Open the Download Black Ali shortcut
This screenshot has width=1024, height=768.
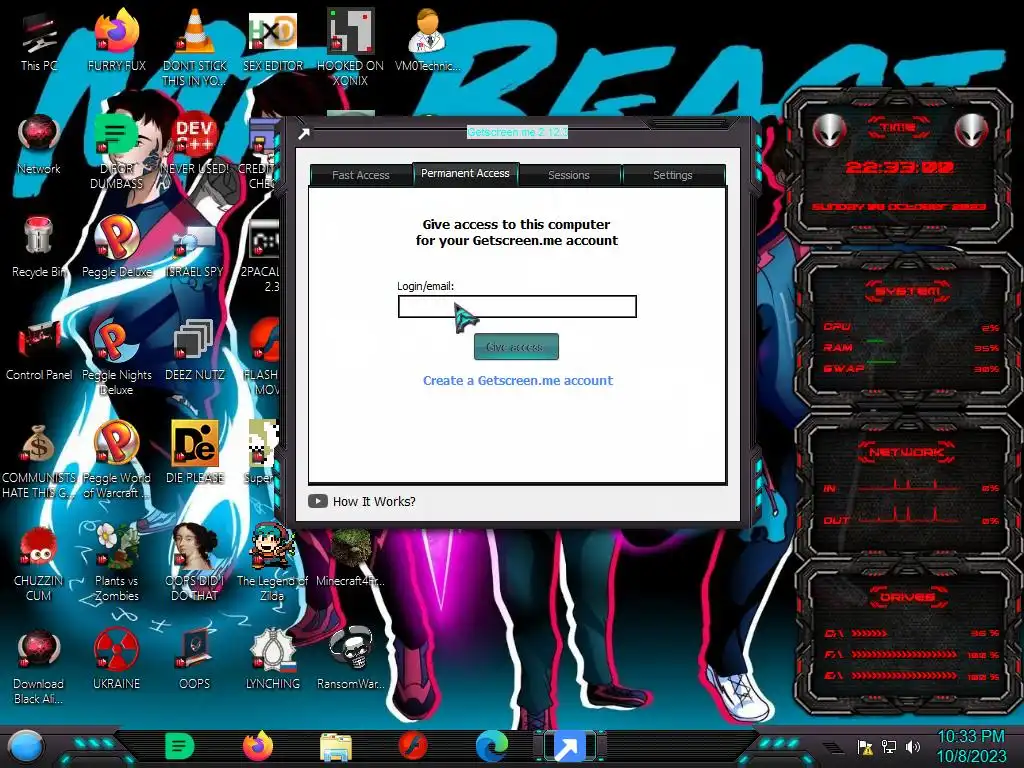[x=39, y=665]
